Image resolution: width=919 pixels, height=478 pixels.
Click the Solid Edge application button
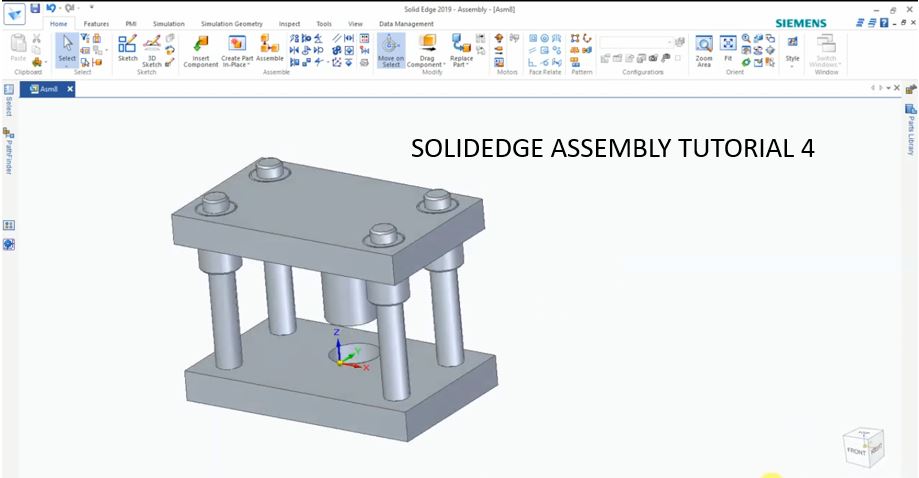[14, 14]
